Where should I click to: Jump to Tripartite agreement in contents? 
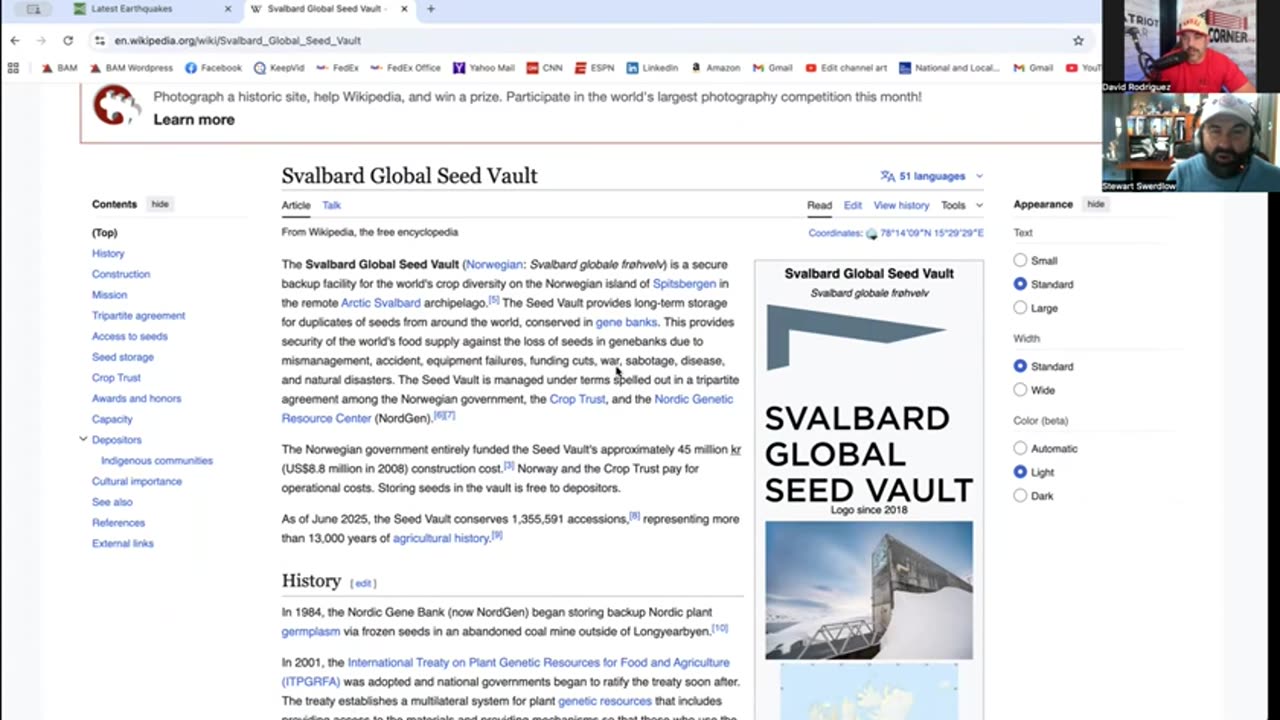(138, 315)
